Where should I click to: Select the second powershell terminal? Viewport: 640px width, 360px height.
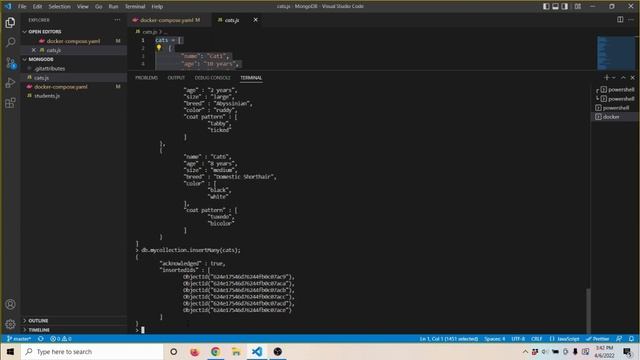[615, 99]
